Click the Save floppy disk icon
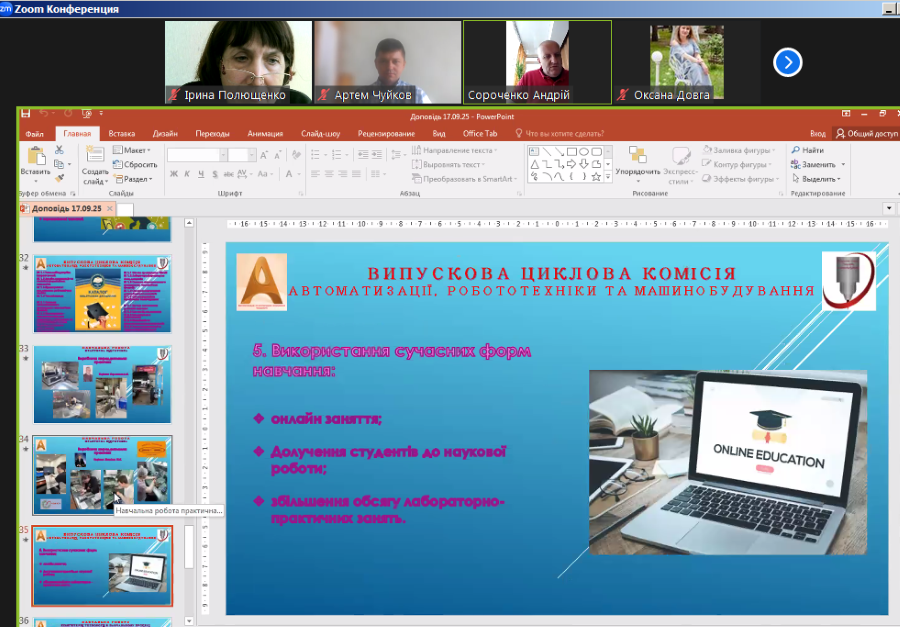The height and width of the screenshot is (627, 900). pos(26,114)
